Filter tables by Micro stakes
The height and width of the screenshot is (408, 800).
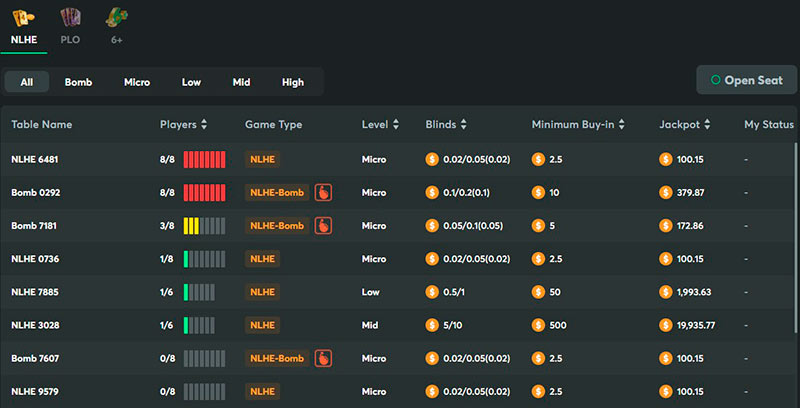[x=137, y=82]
